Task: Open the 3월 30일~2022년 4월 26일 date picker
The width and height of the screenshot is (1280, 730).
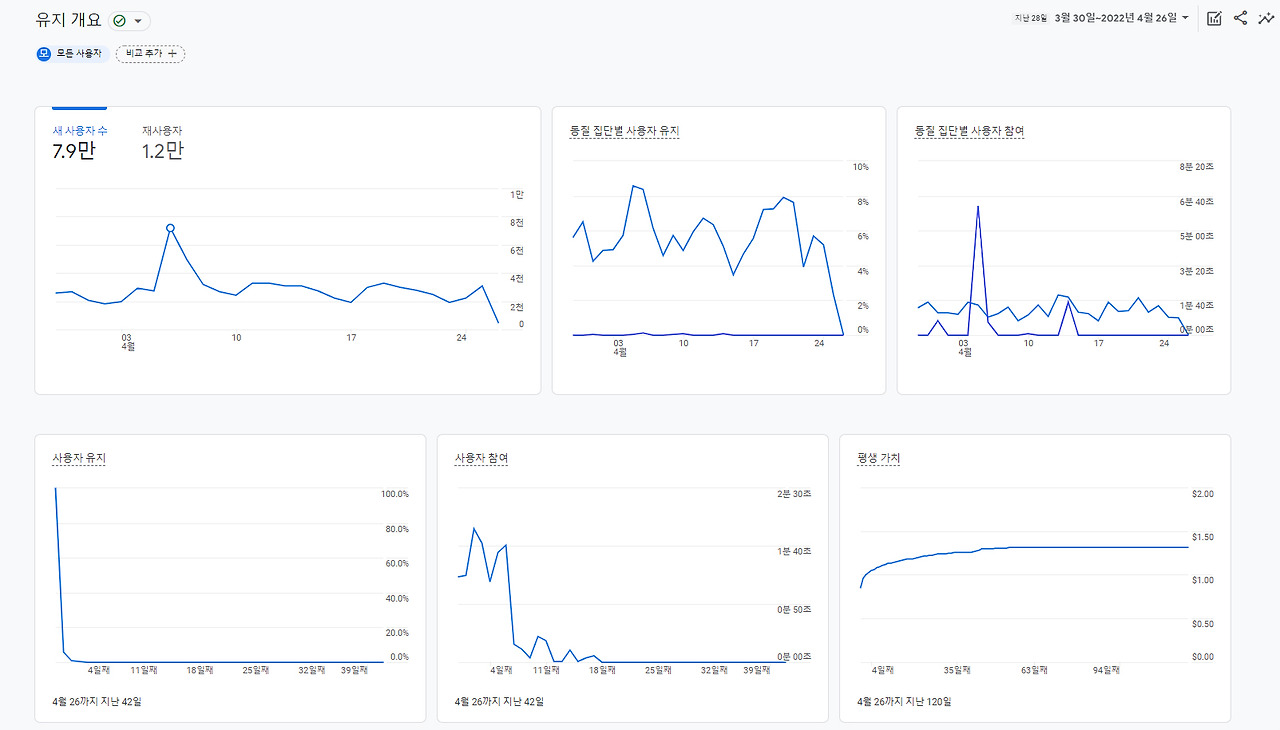Action: point(1116,18)
